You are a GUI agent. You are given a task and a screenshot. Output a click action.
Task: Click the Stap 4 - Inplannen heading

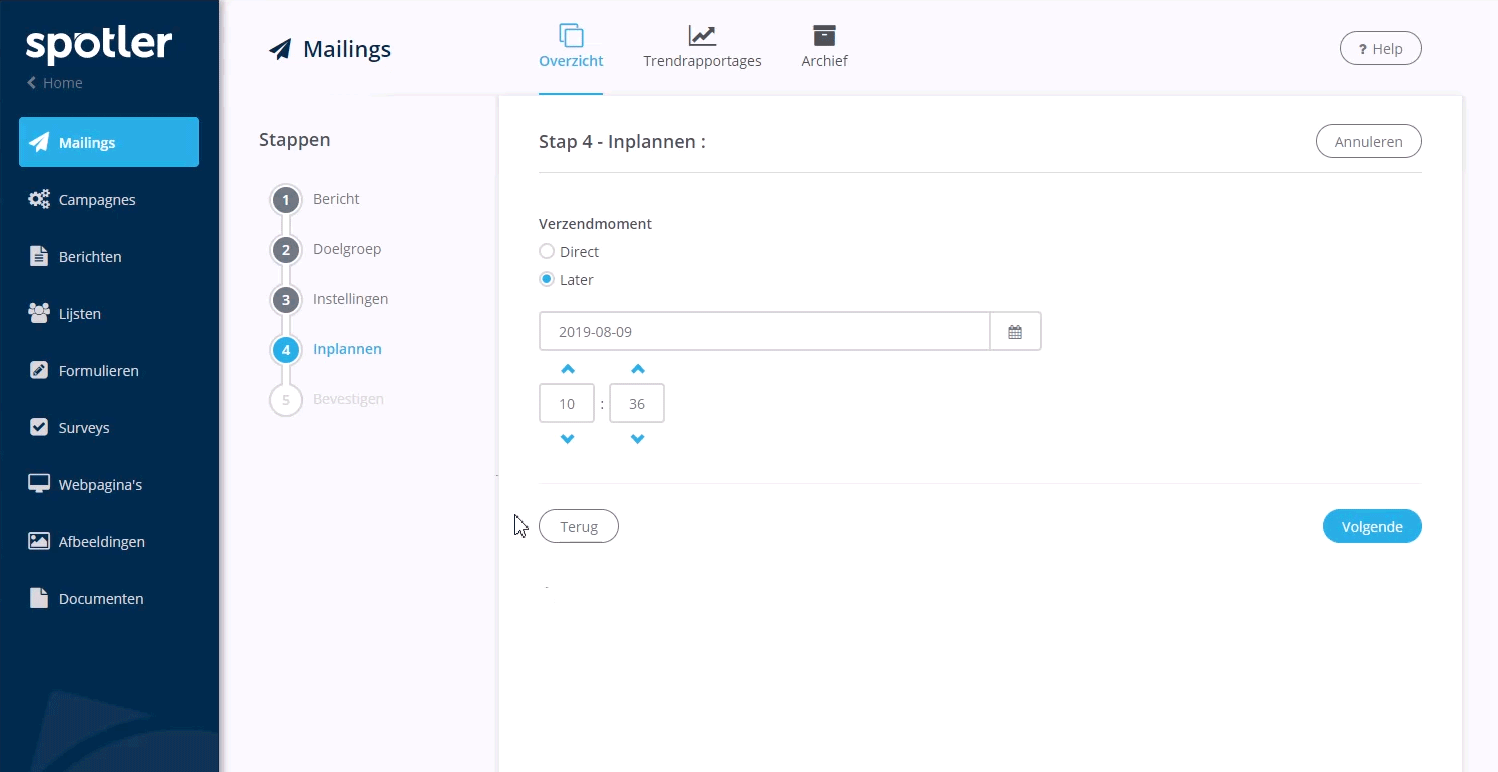coord(622,141)
